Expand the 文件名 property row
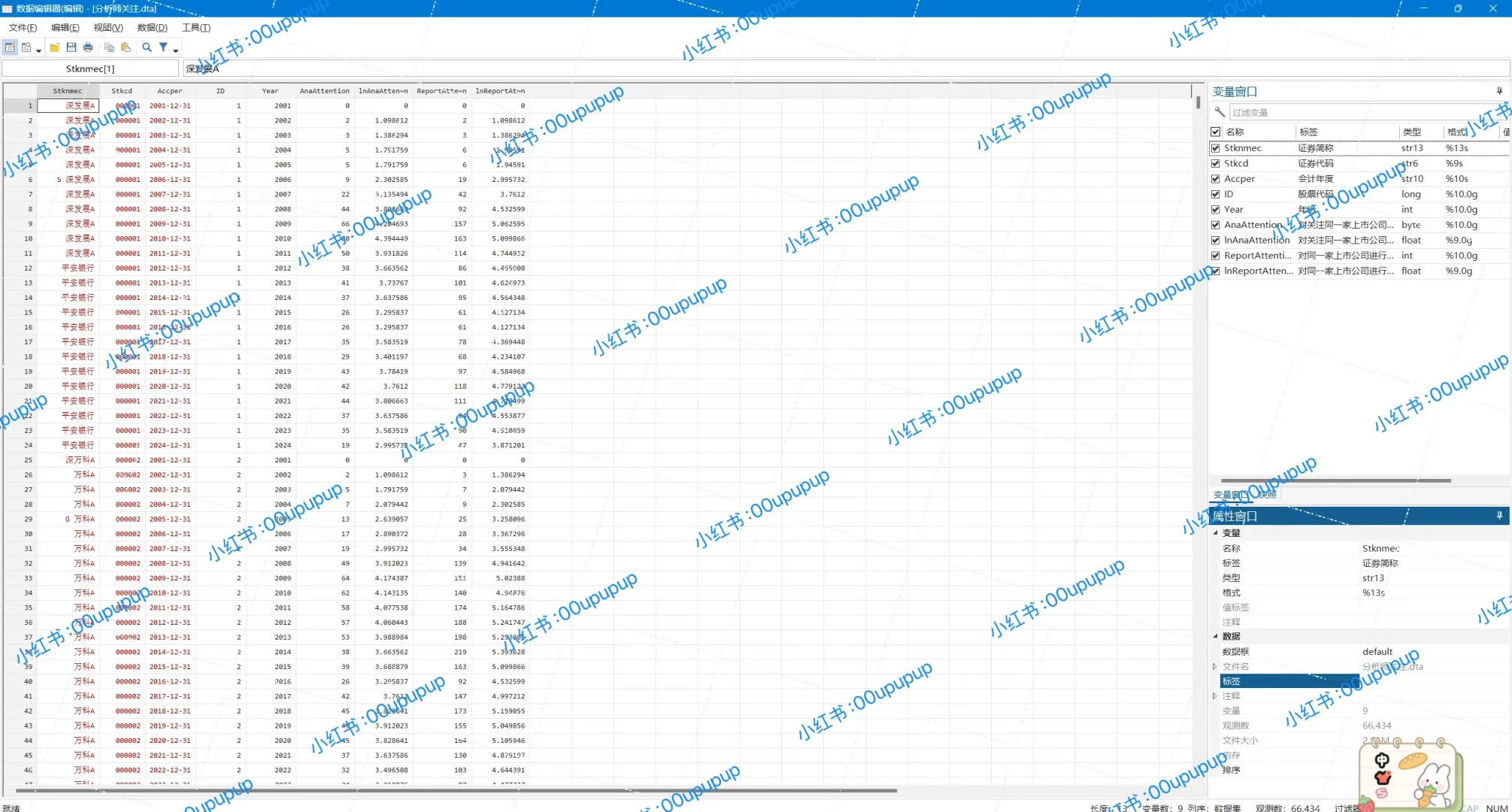1512x812 pixels. [x=1214, y=667]
